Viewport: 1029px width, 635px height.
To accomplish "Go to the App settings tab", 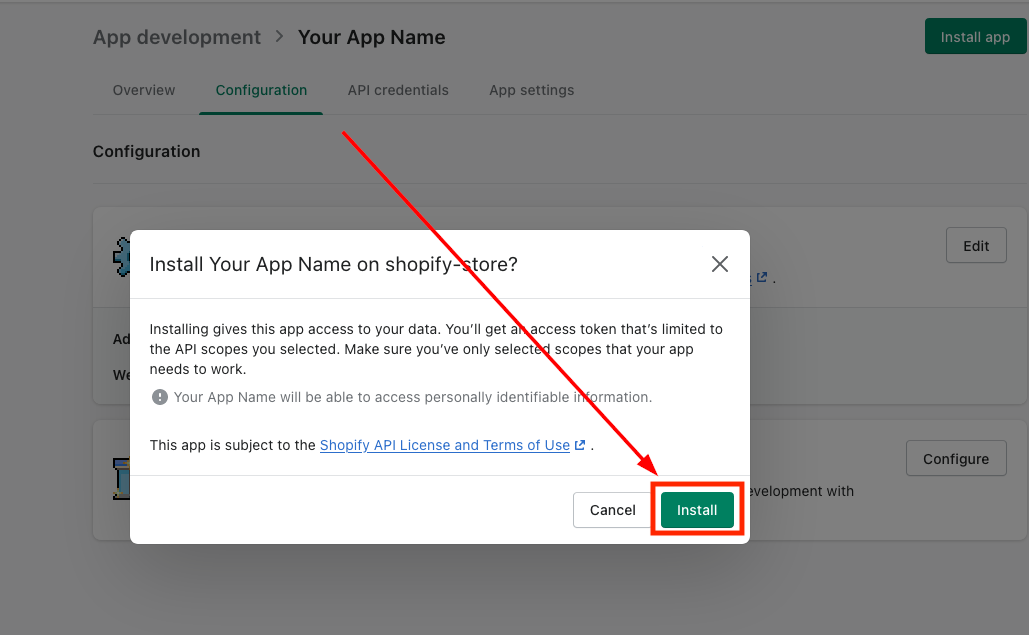I will (531, 90).
